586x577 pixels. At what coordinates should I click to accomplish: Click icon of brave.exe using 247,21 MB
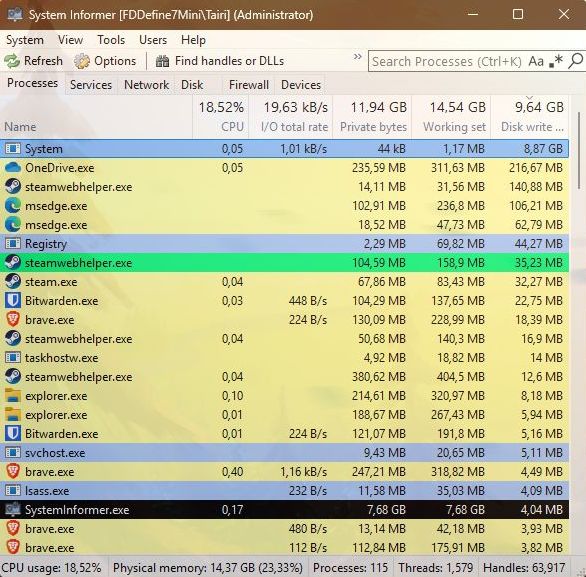click(x=13, y=472)
